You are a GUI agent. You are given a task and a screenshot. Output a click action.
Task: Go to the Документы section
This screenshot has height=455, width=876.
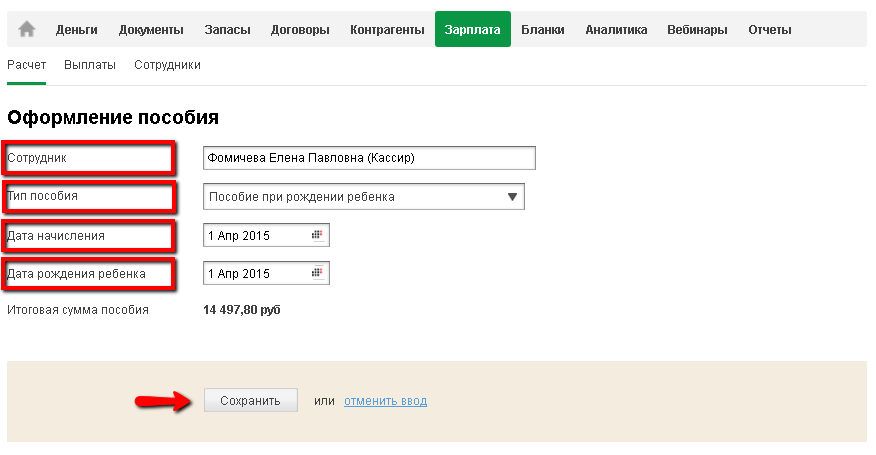[151, 29]
